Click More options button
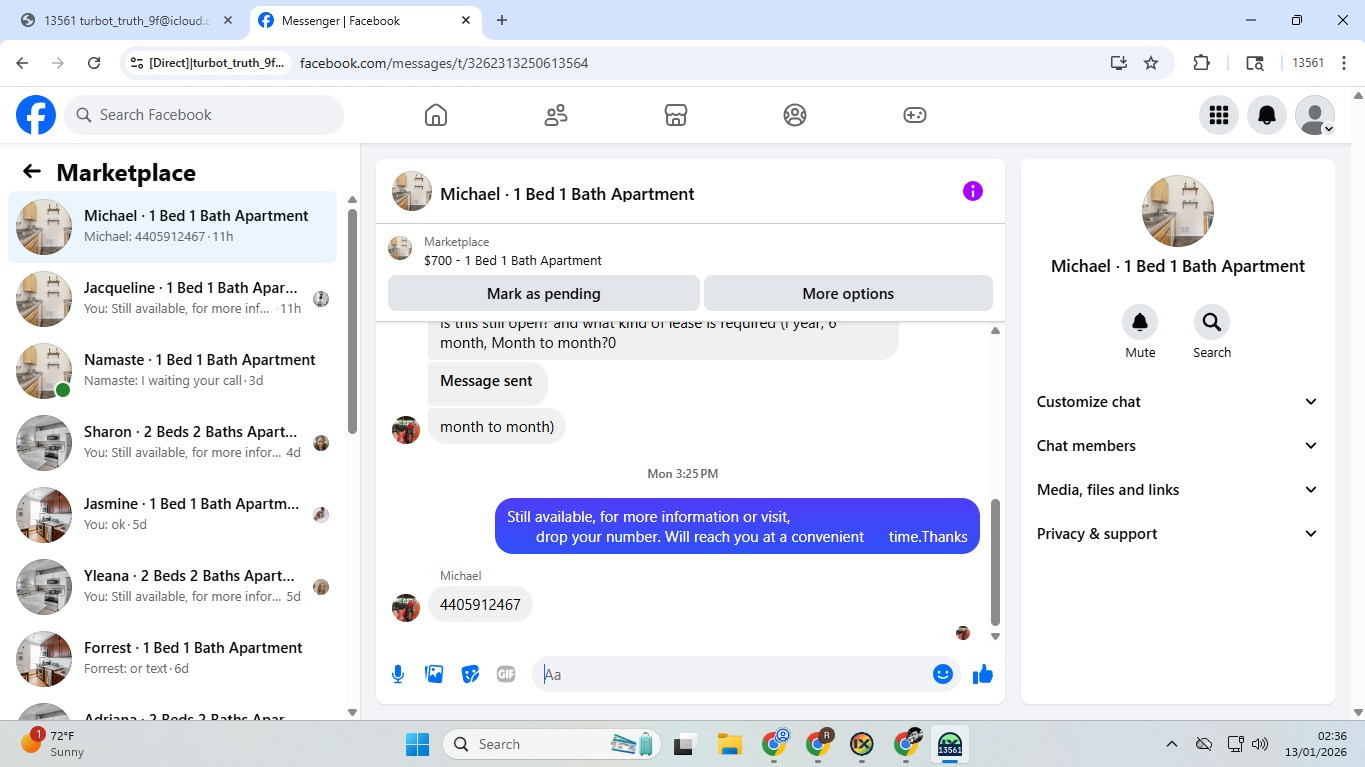The width and height of the screenshot is (1365, 767). (848, 294)
